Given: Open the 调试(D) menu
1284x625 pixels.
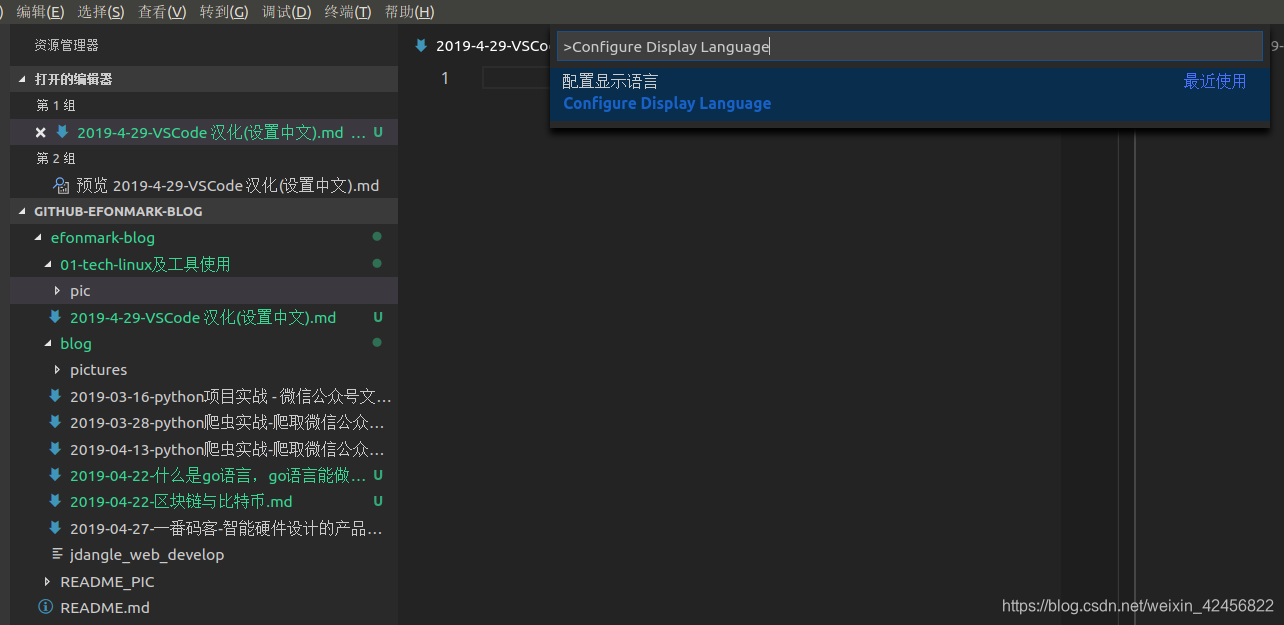Looking at the screenshot, I should 286,12.
